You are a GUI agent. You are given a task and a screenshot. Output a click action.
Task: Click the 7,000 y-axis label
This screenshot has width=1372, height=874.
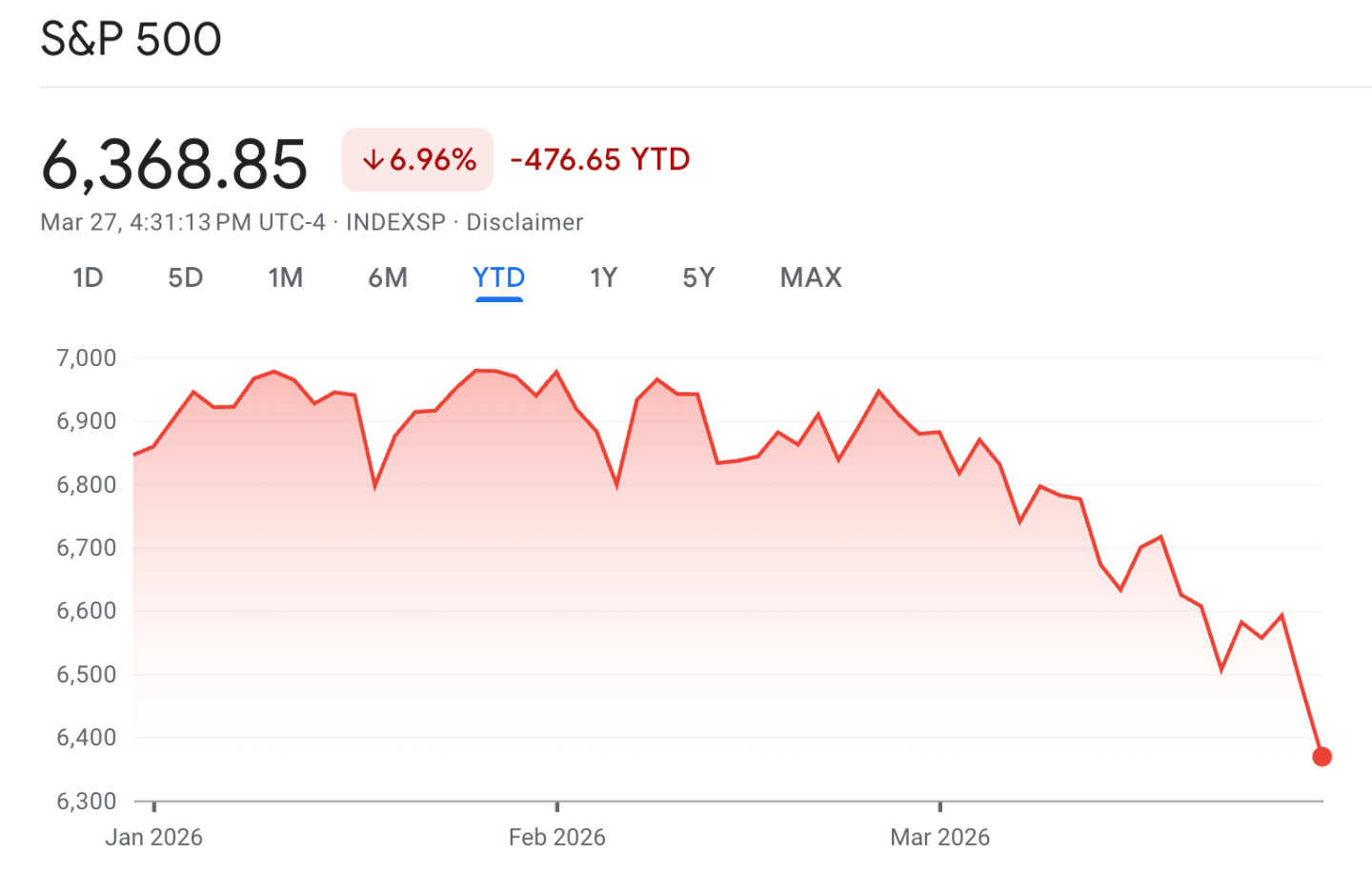click(x=87, y=358)
